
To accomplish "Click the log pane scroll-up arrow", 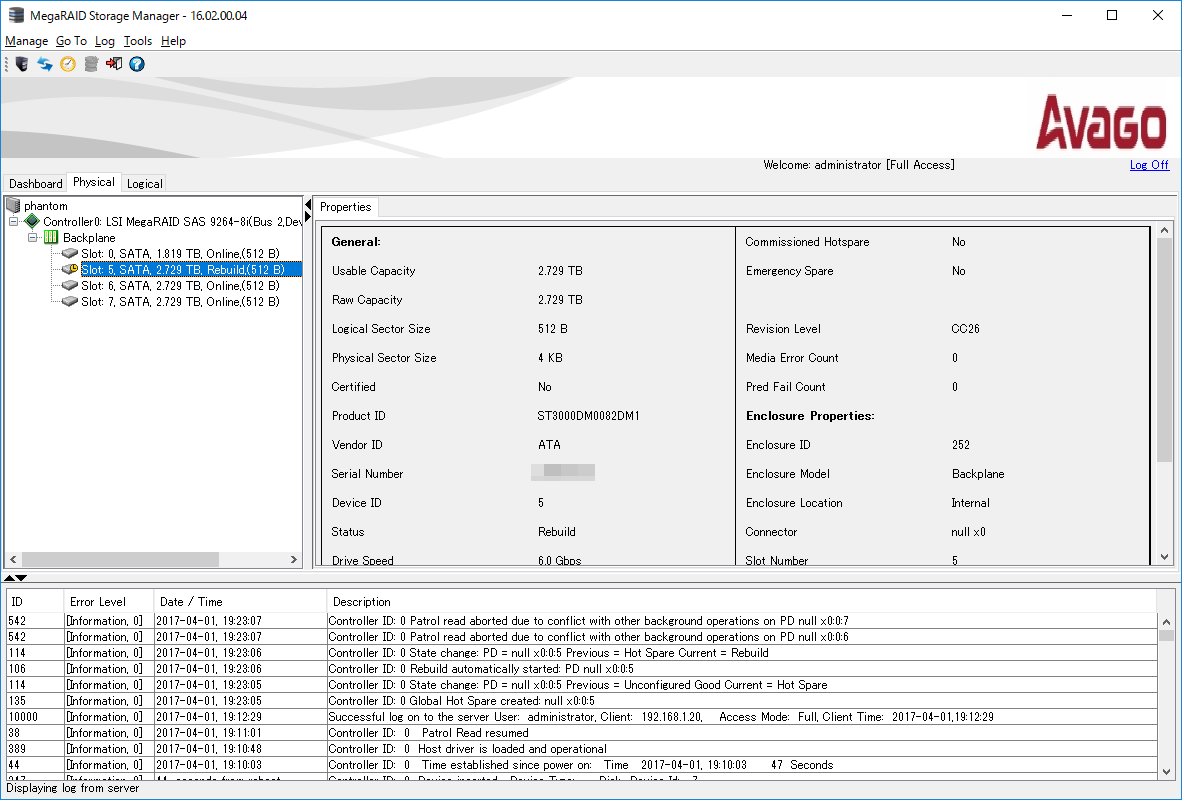I will pyautogui.click(x=1166, y=622).
